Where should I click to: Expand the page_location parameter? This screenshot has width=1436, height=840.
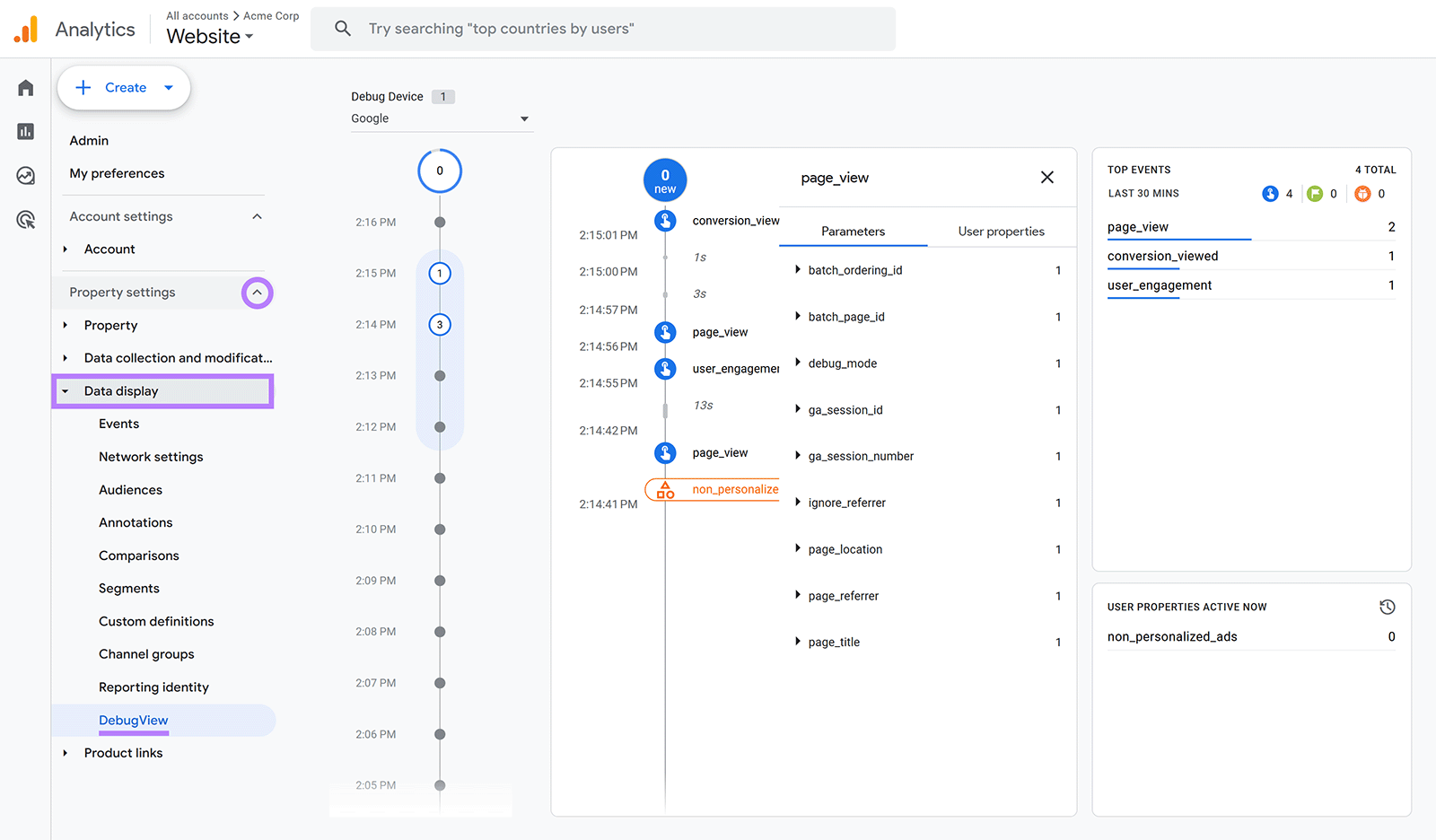point(797,549)
